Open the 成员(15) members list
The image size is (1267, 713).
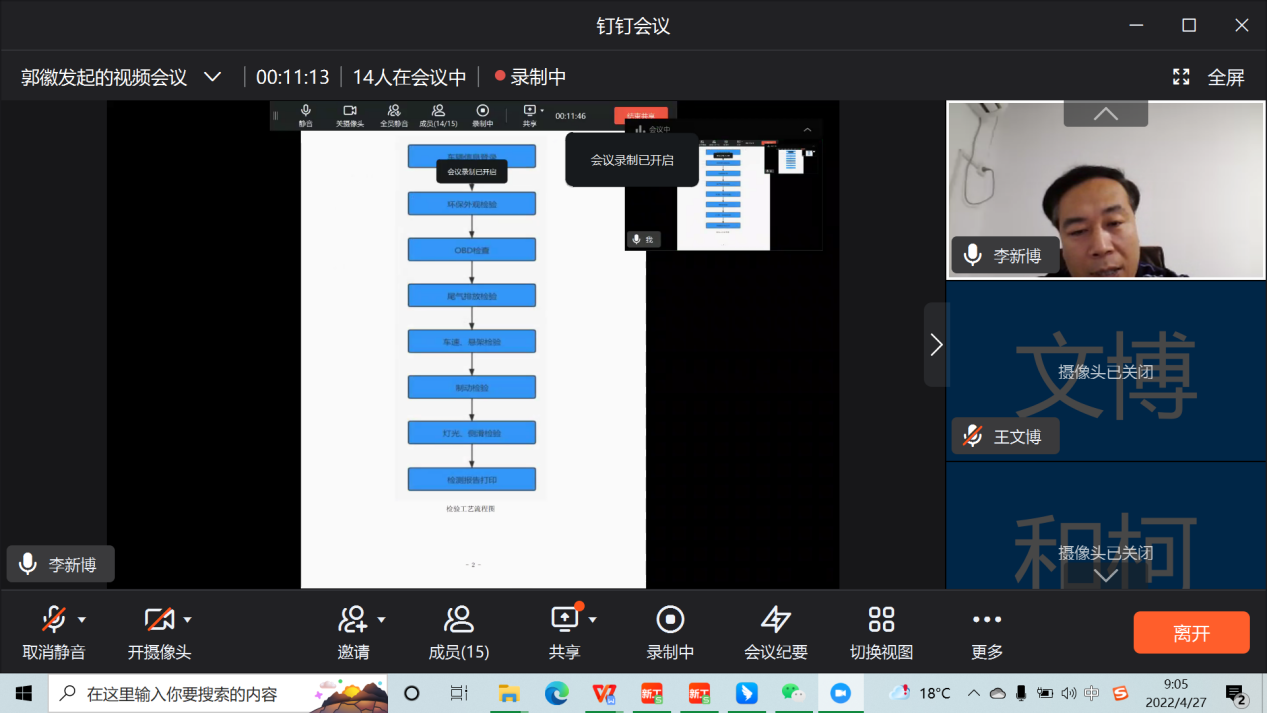coord(458,620)
